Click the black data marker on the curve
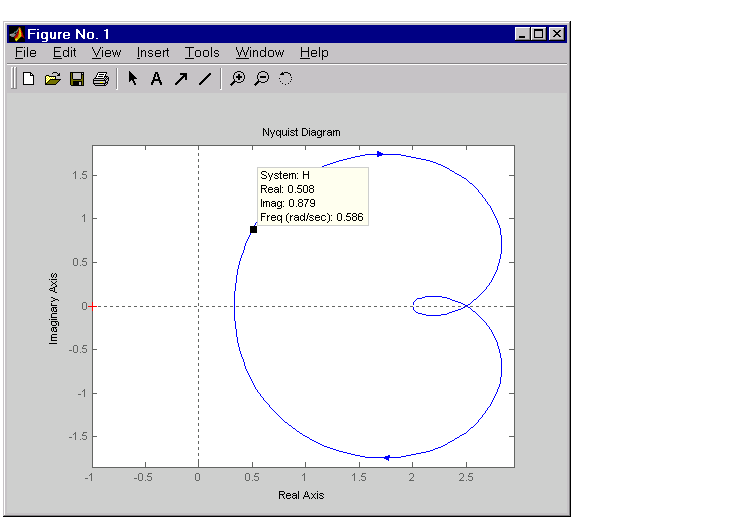 (x=253, y=229)
